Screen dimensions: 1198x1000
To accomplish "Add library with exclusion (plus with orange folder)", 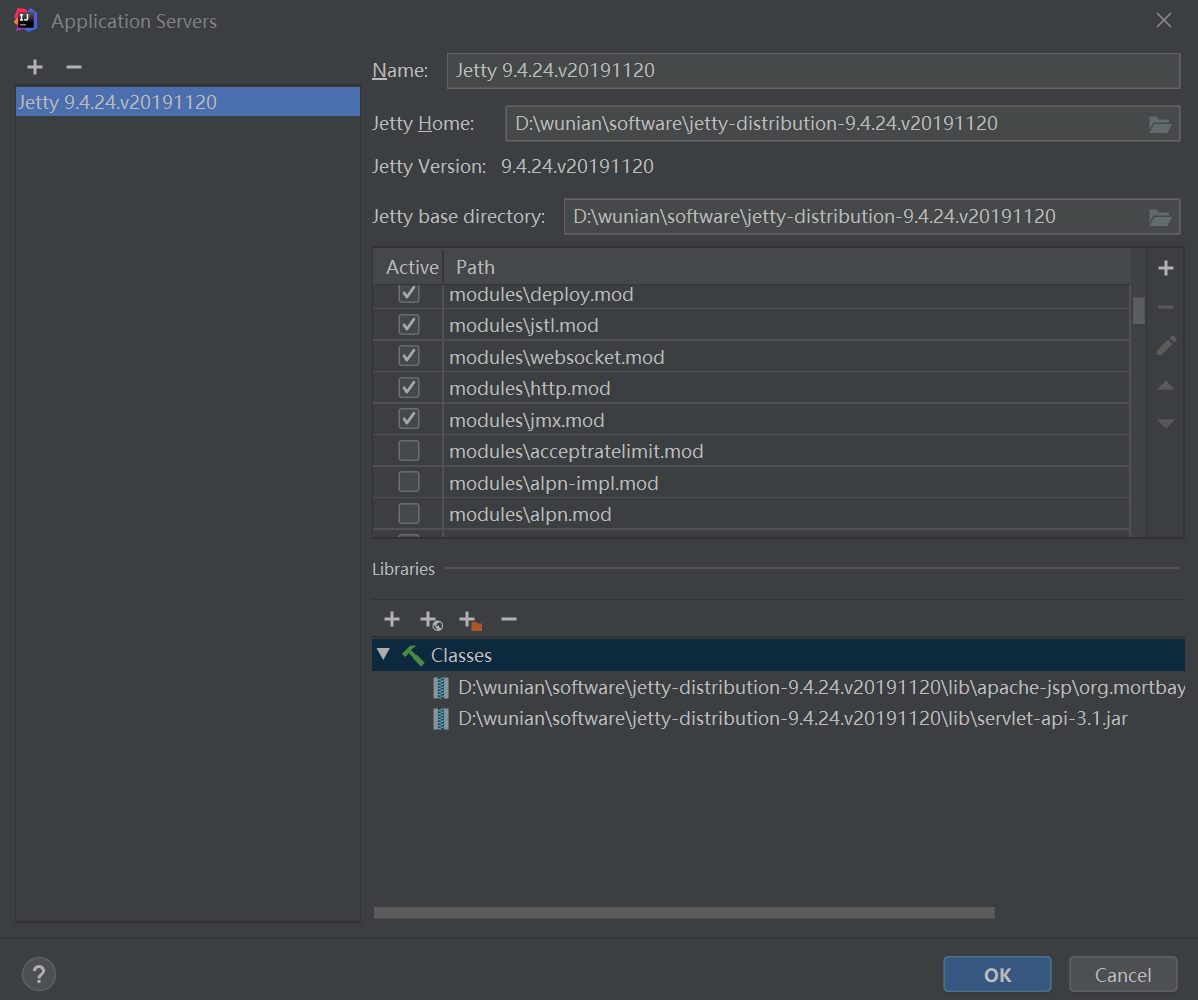I will [470, 620].
